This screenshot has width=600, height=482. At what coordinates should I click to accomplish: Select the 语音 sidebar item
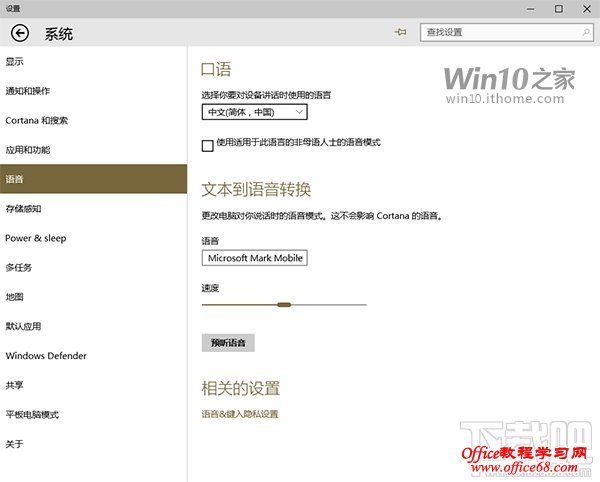pos(93,179)
